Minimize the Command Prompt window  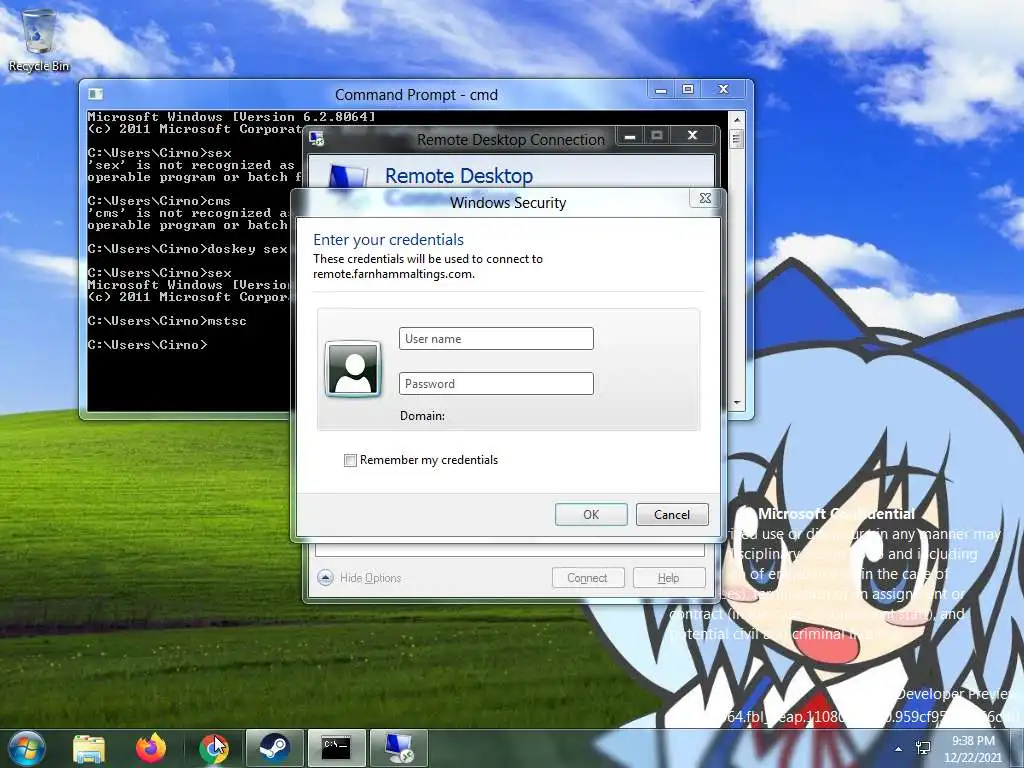[x=661, y=89]
